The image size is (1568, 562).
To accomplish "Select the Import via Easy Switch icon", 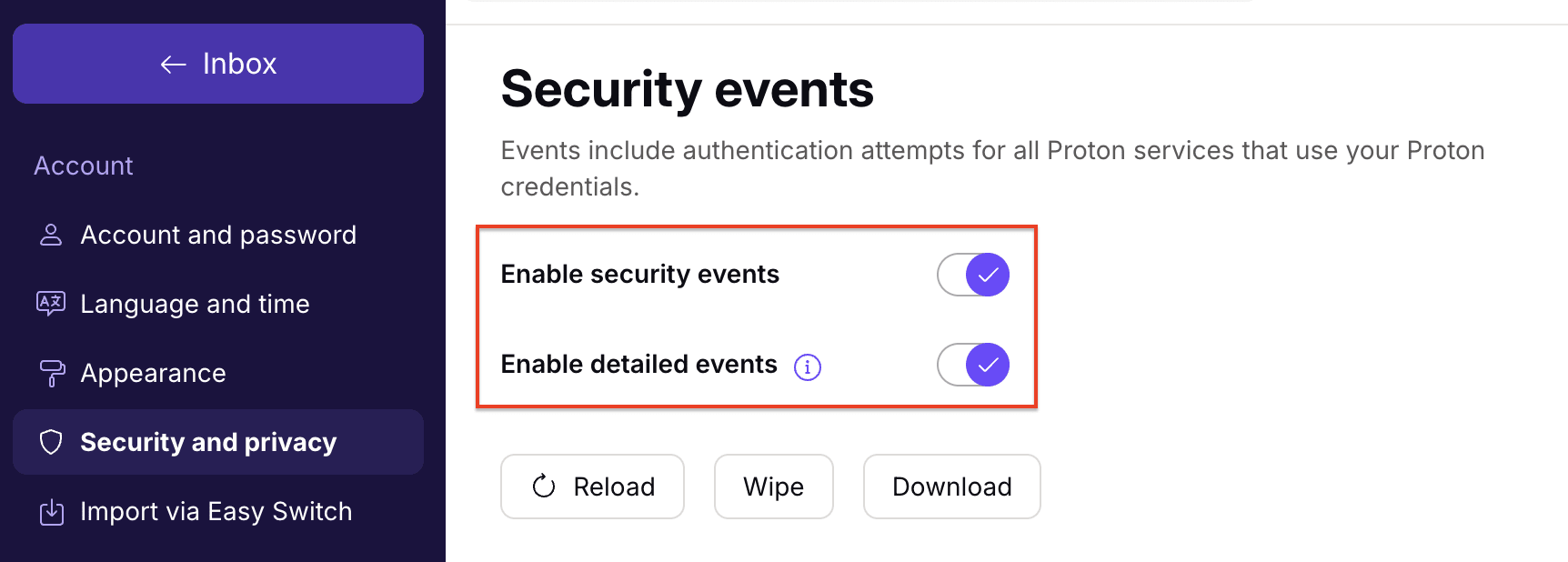I will pyautogui.click(x=50, y=511).
